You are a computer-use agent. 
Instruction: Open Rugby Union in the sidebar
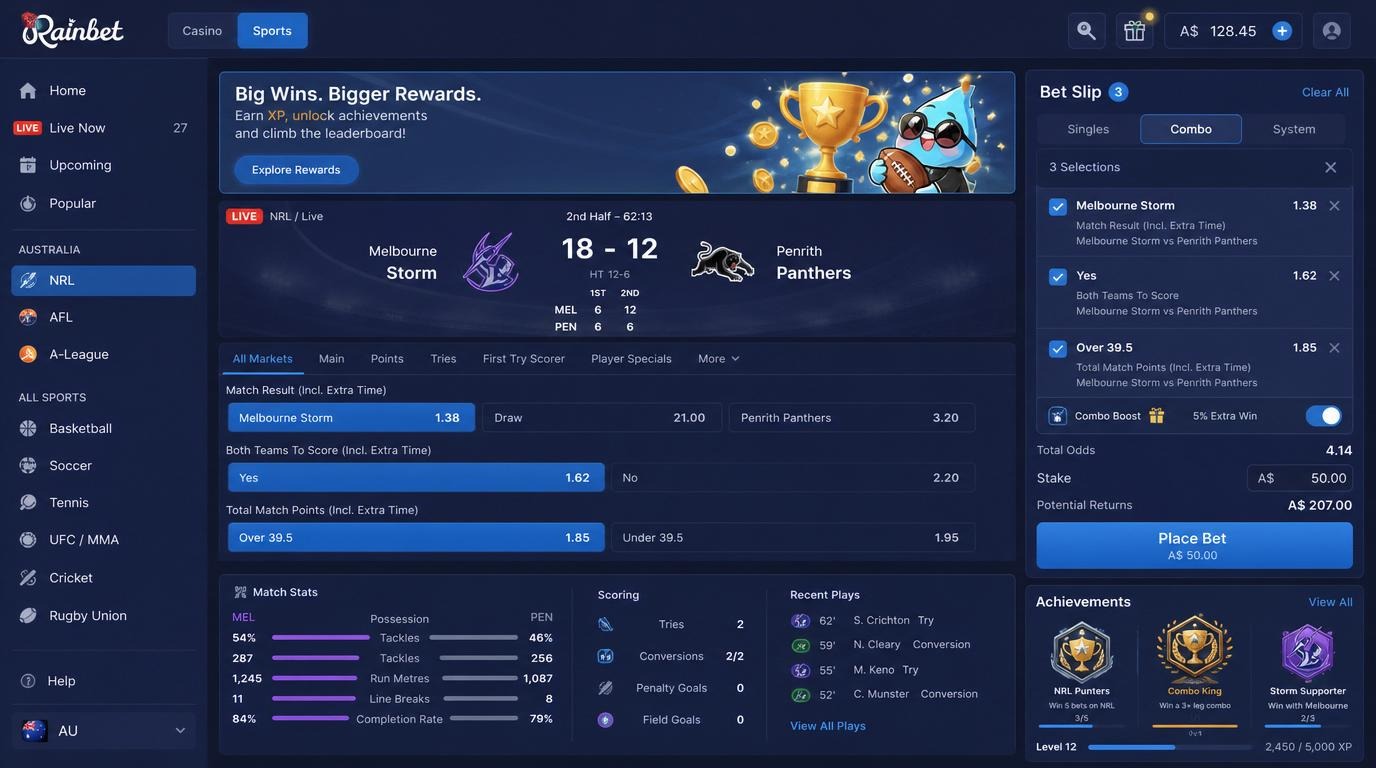coord(104,615)
